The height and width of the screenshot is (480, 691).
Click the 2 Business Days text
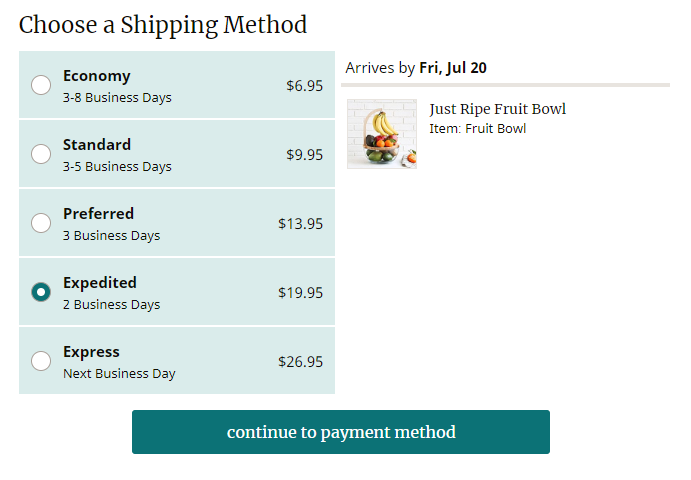point(111,305)
